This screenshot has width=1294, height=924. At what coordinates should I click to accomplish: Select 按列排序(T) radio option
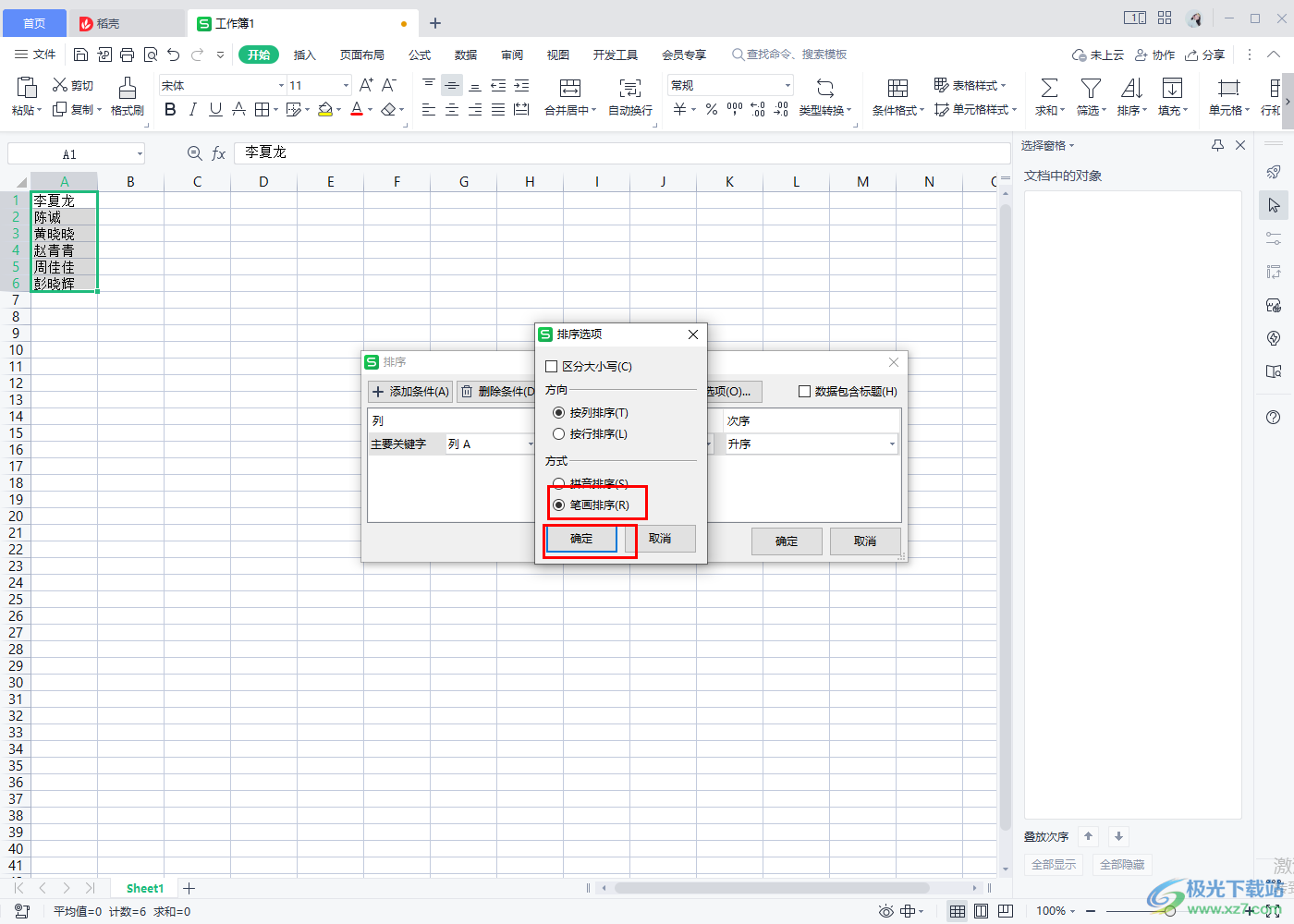pos(558,413)
